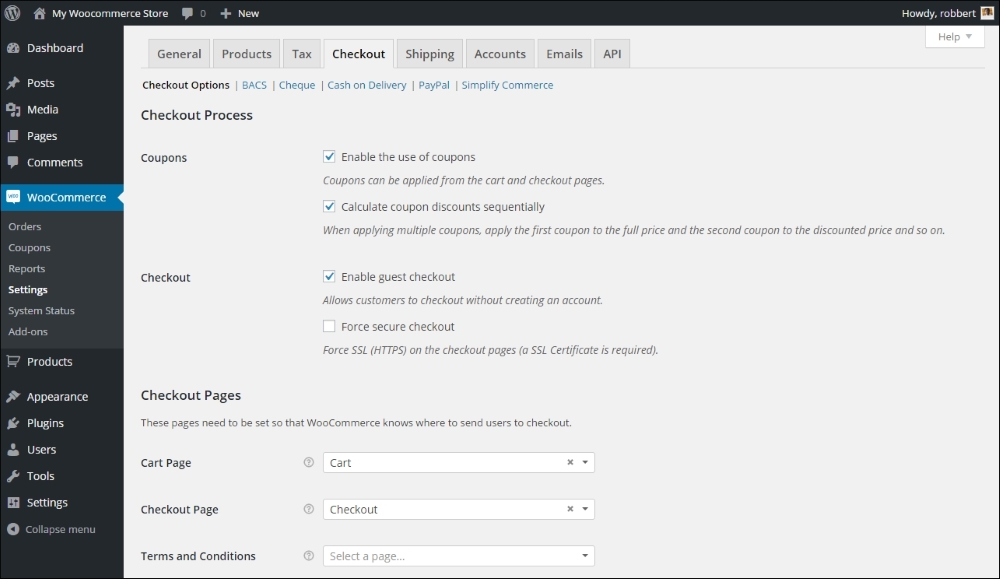
Task: Switch to the Shipping tab
Action: click(x=430, y=54)
